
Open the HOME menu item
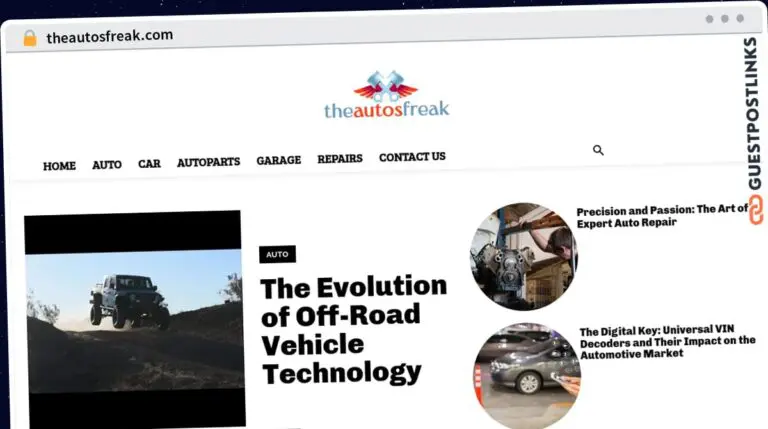click(x=59, y=166)
